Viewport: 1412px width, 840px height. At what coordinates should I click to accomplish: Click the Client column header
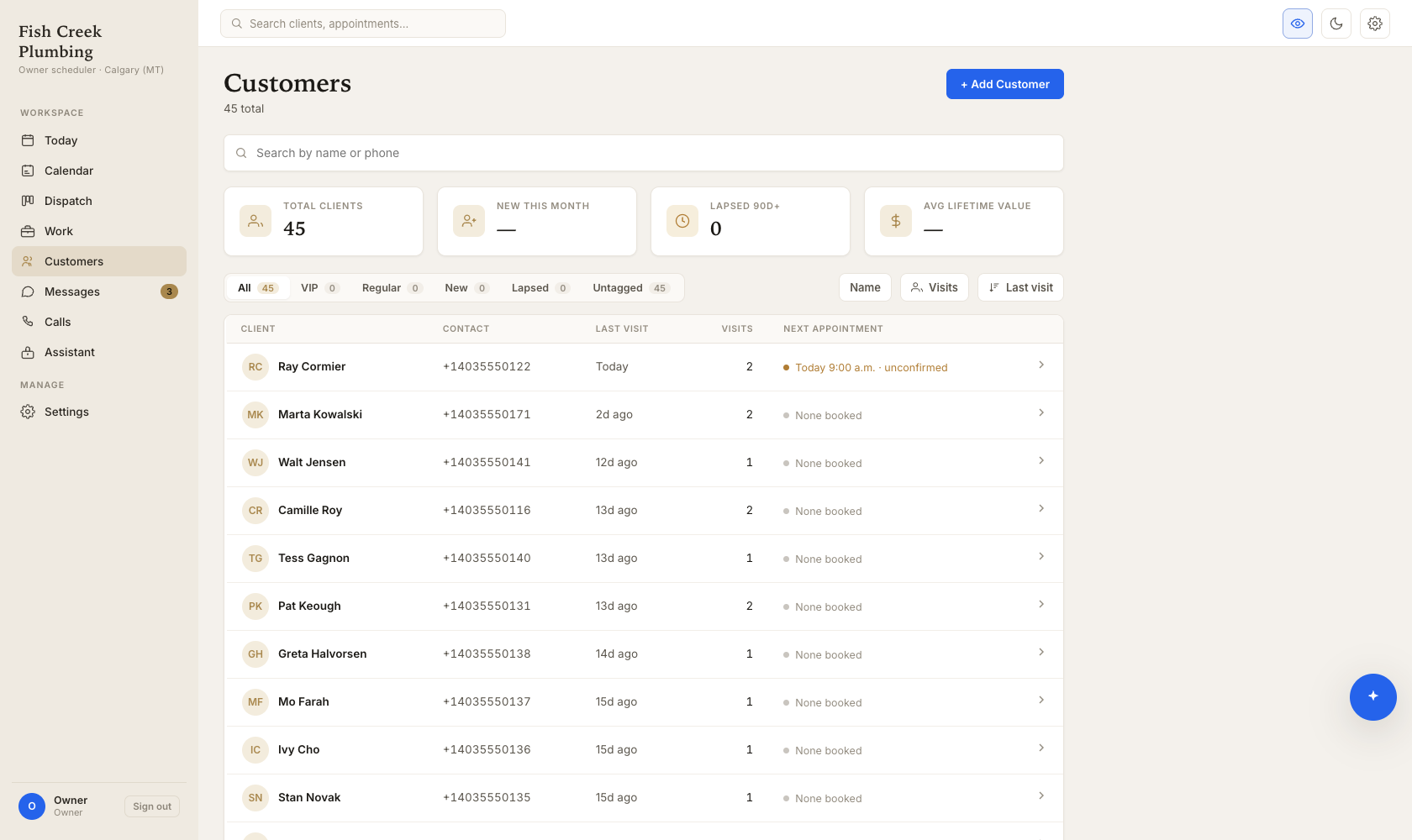pos(258,329)
